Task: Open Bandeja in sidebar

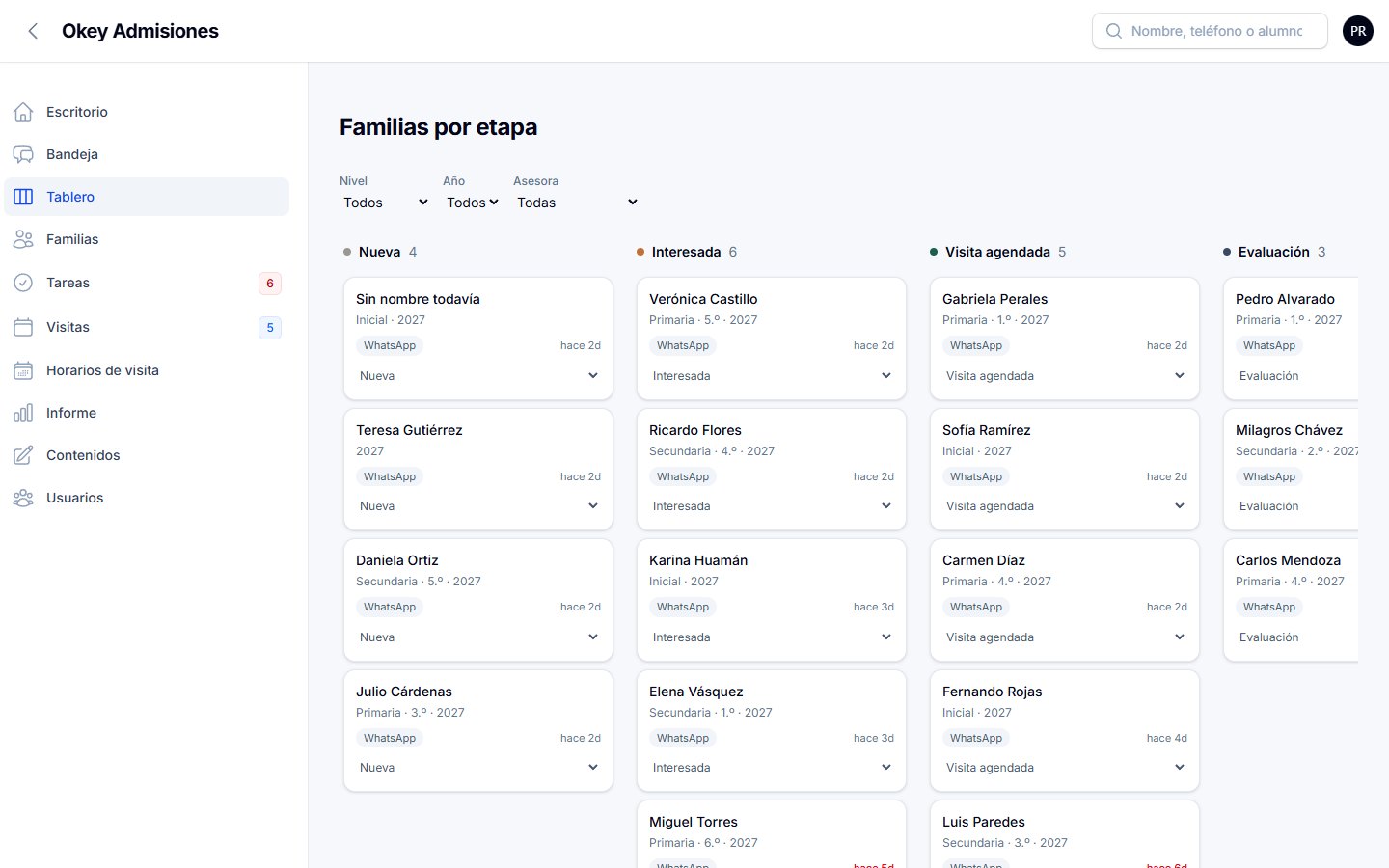Action: [x=147, y=154]
